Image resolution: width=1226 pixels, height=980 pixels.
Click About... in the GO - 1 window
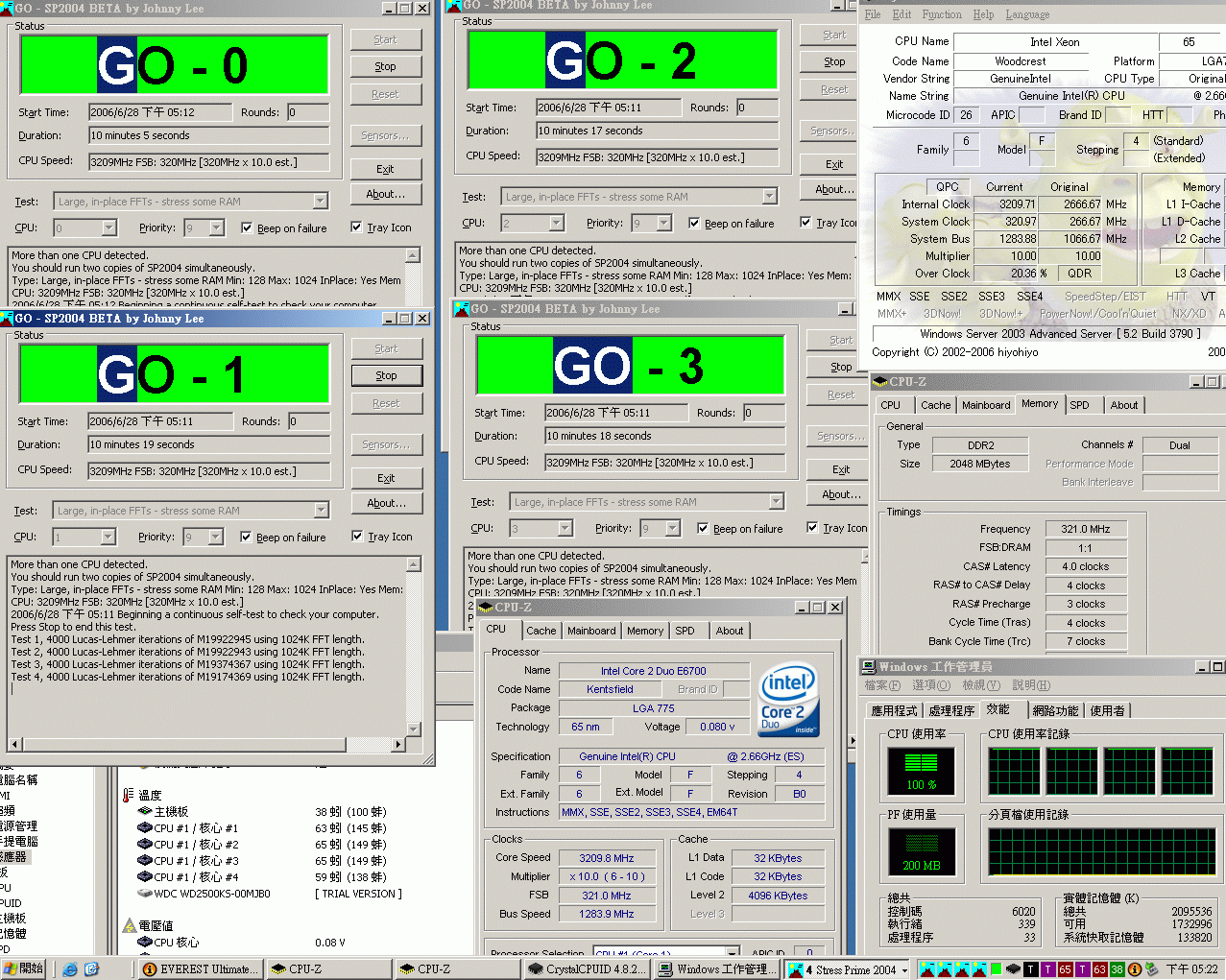click(386, 503)
